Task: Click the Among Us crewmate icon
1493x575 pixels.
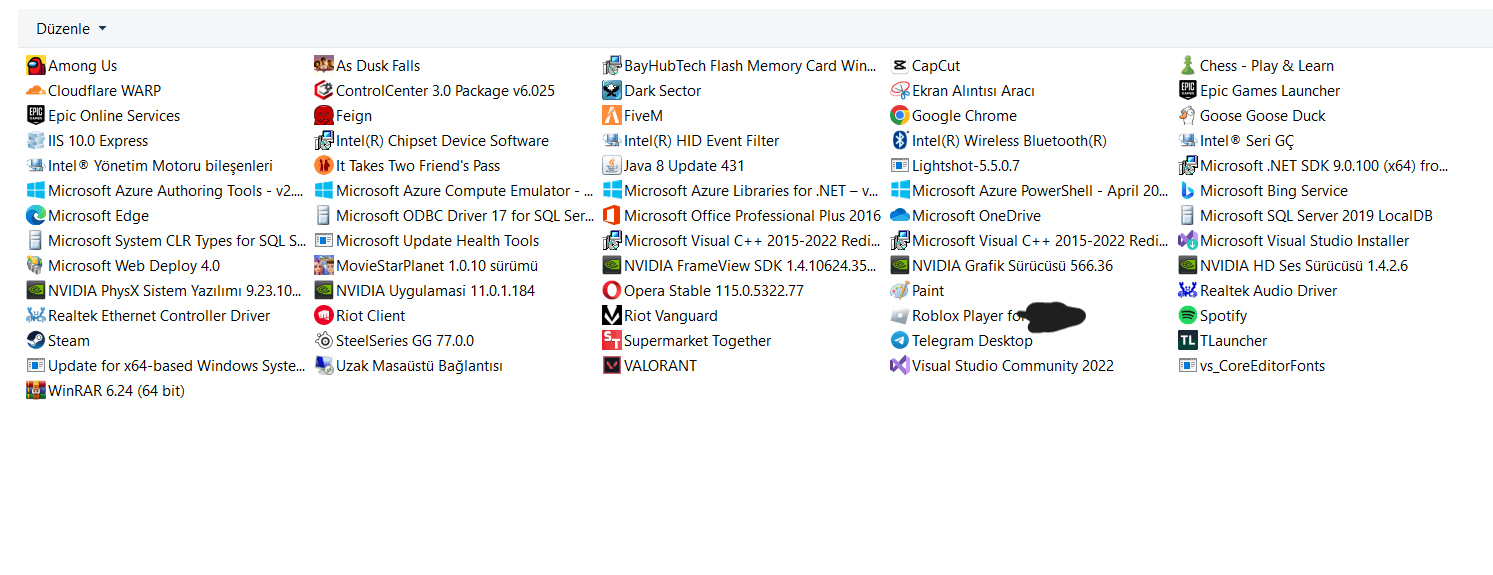Action: pos(36,66)
